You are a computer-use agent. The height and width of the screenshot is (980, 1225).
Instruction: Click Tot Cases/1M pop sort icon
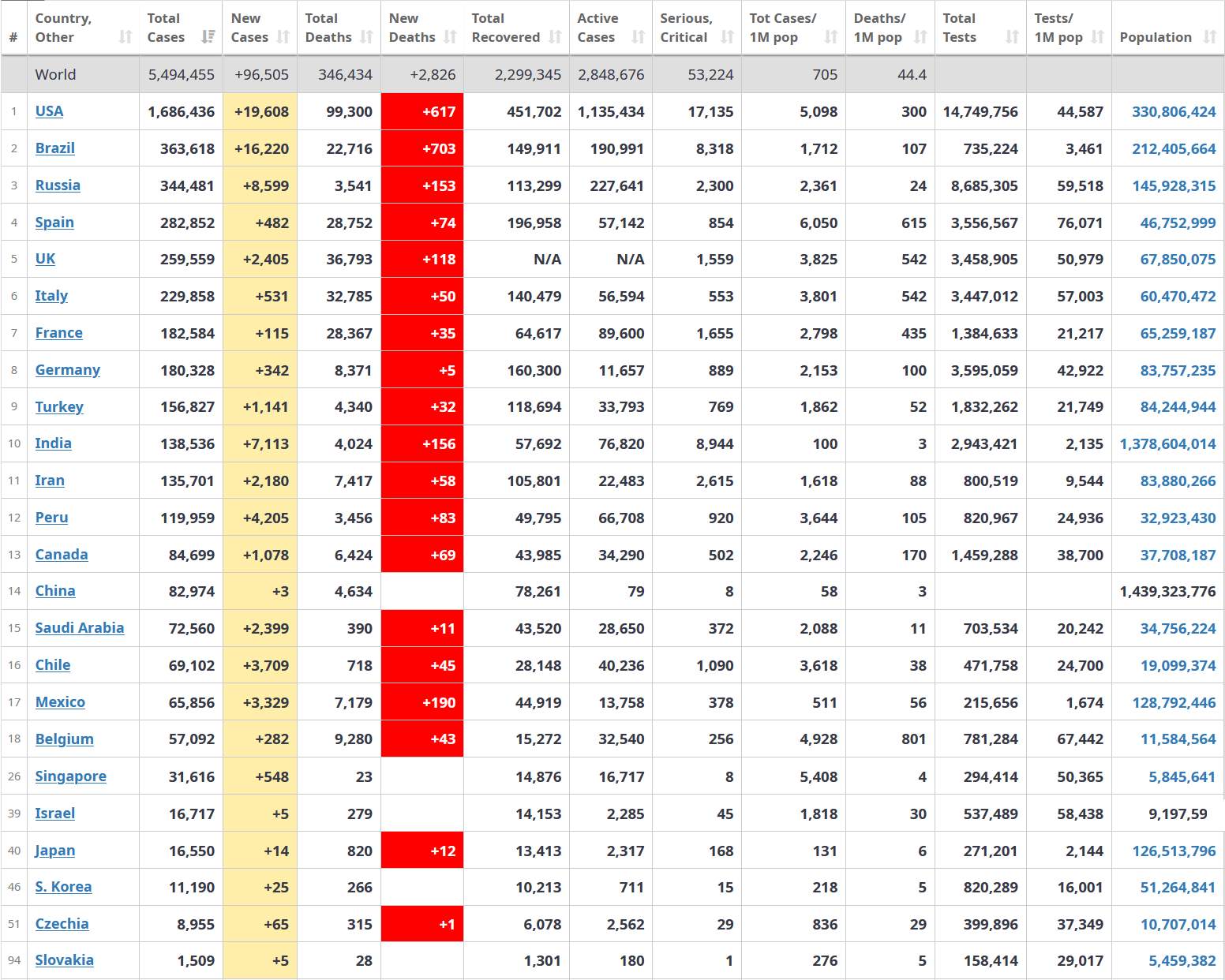click(x=831, y=37)
